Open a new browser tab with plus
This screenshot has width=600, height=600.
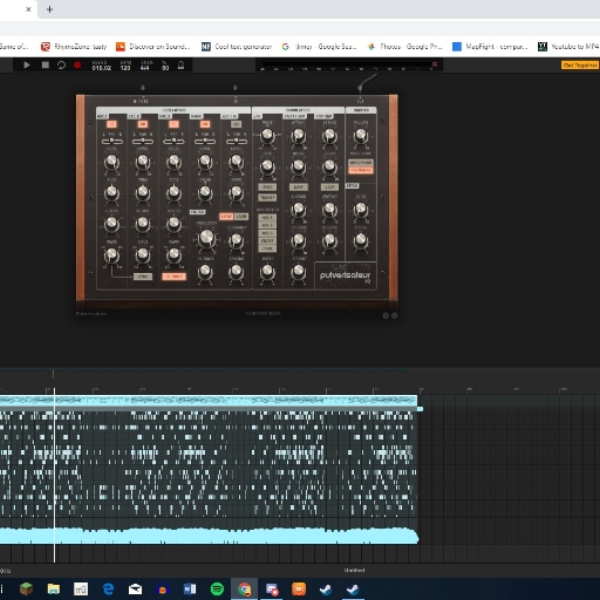click(x=49, y=10)
